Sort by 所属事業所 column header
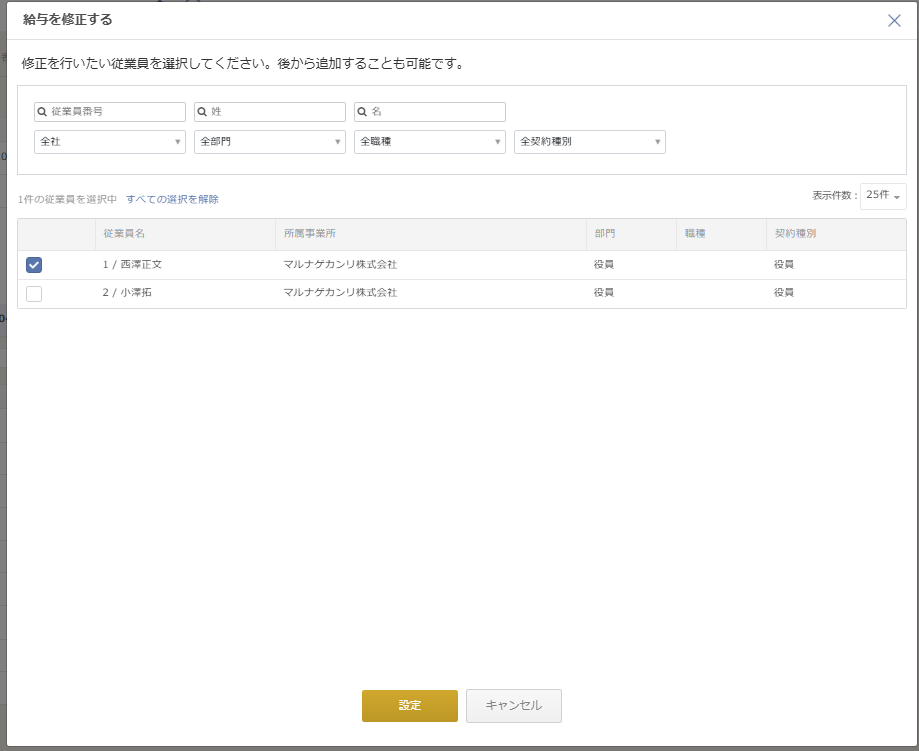Viewport: 919px width, 751px height. point(309,234)
